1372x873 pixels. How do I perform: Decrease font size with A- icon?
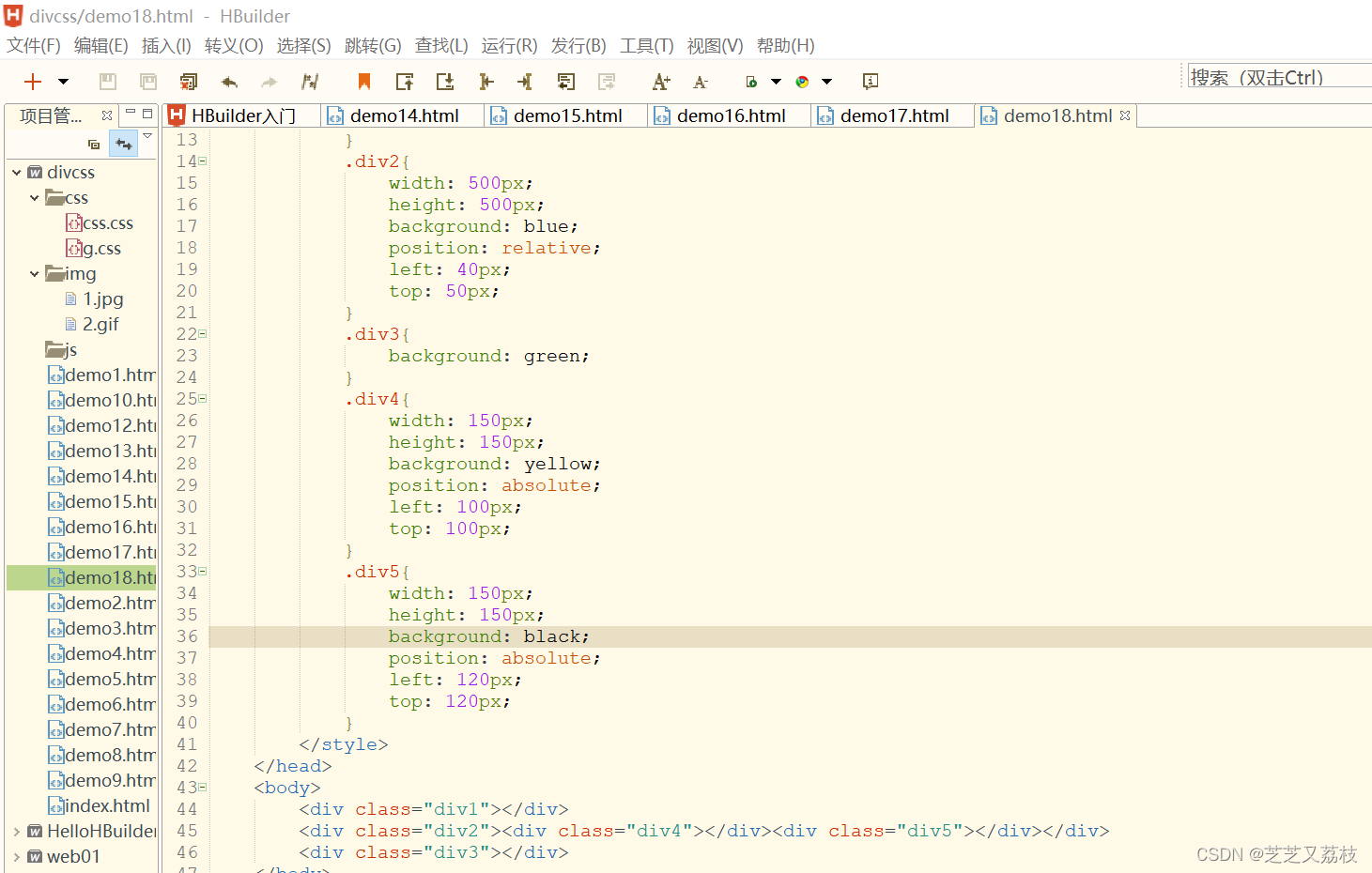point(701,83)
